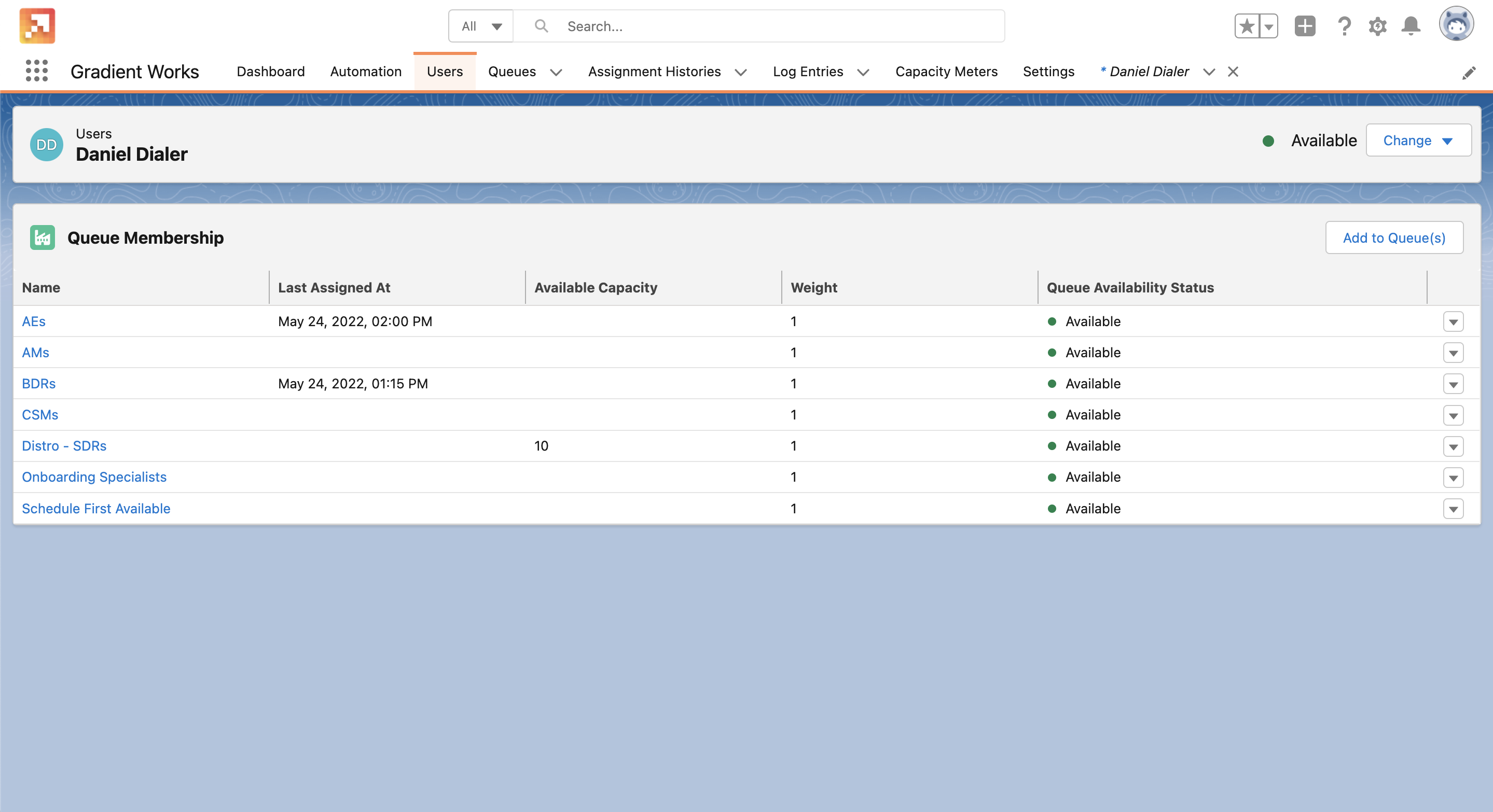Open row actions for Distro - SDRs
Image resolution: width=1493 pixels, height=812 pixels.
[x=1453, y=446]
